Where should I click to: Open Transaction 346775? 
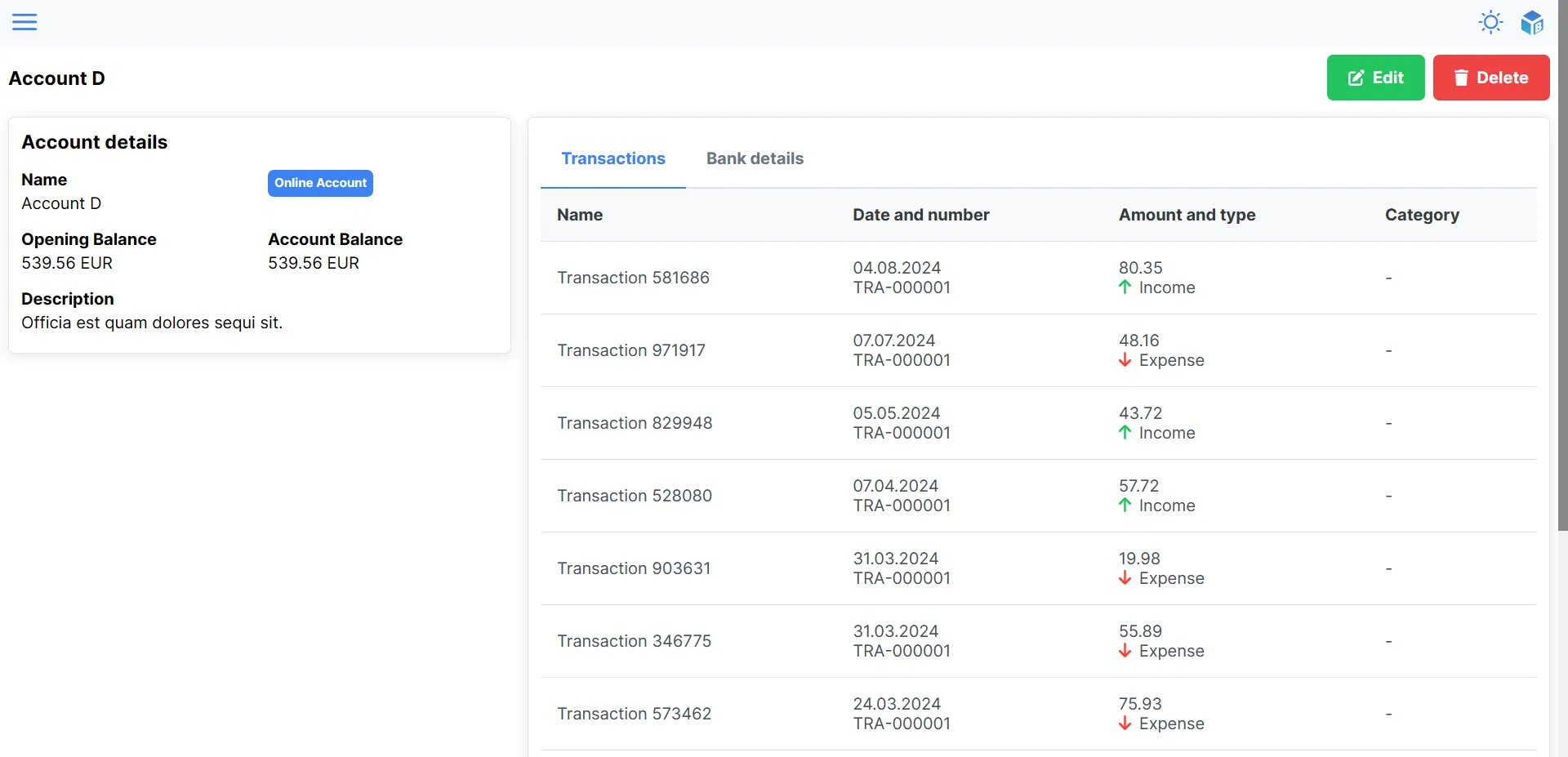pyautogui.click(x=634, y=641)
